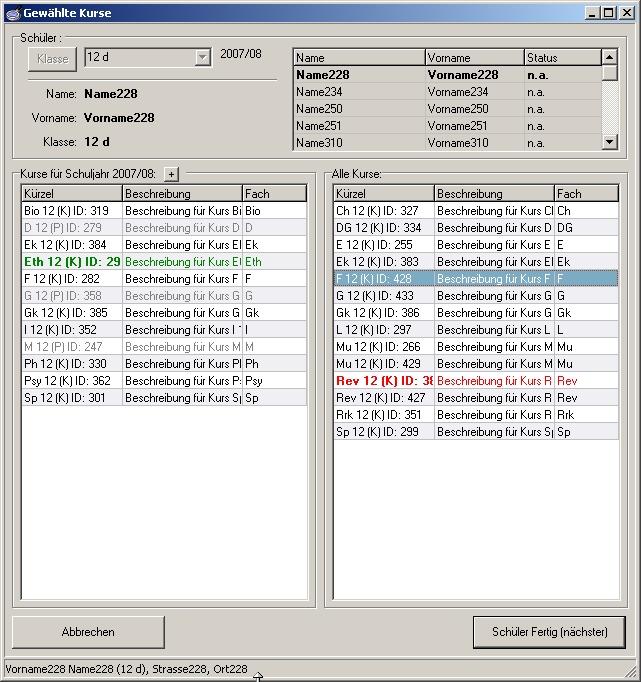Sort student list by Status column header
The image size is (641, 682).
(x=561, y=58)
